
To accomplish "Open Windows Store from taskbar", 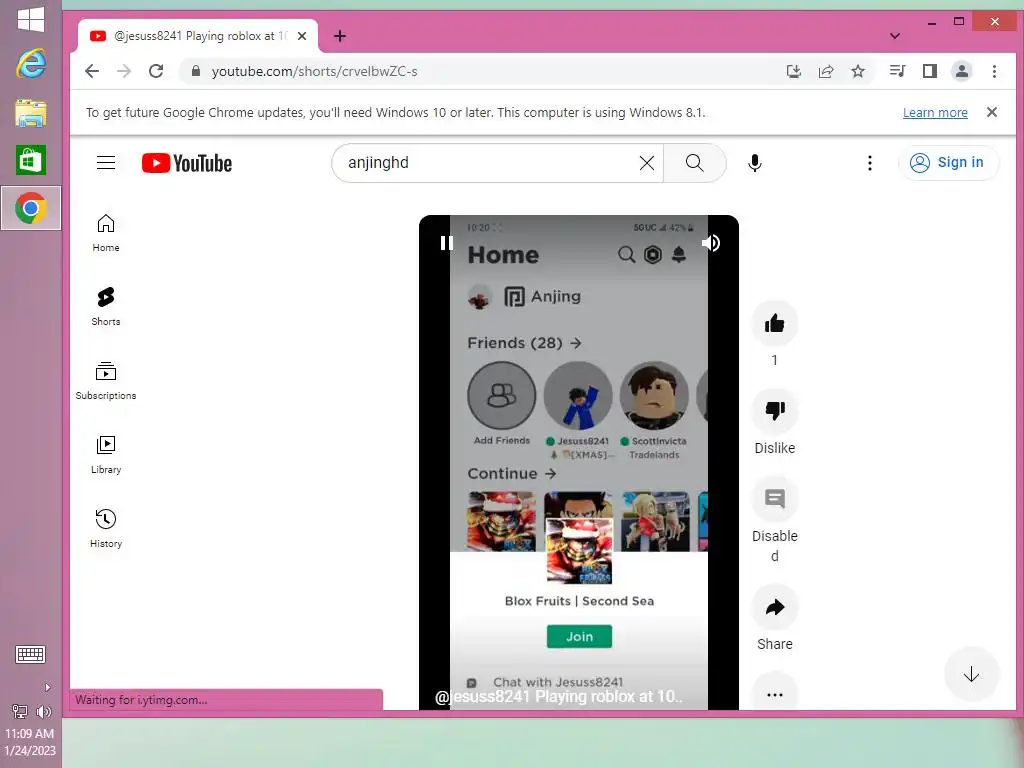I will click(31, 160).
